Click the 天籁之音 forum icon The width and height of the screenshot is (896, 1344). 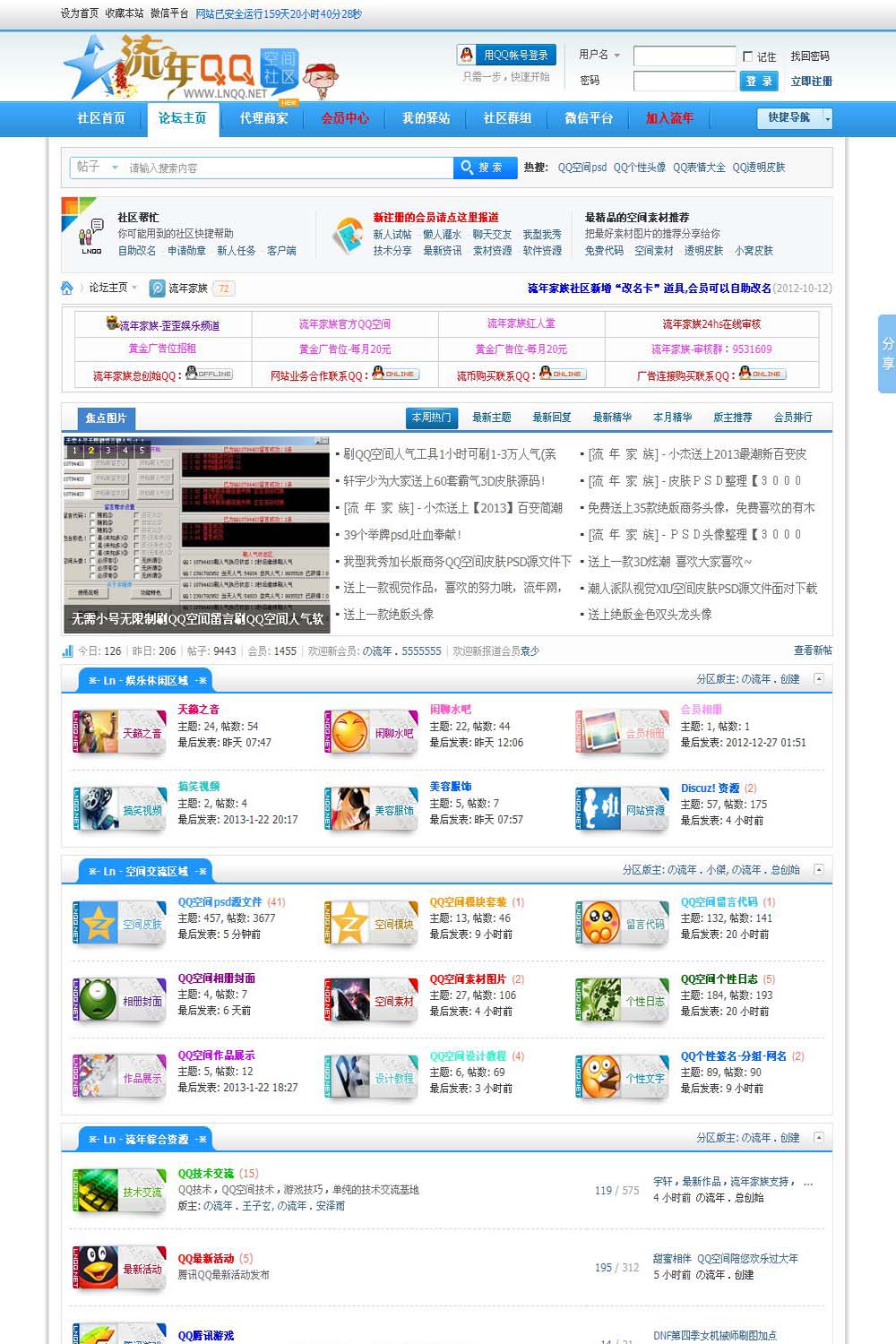click(119, 732)
